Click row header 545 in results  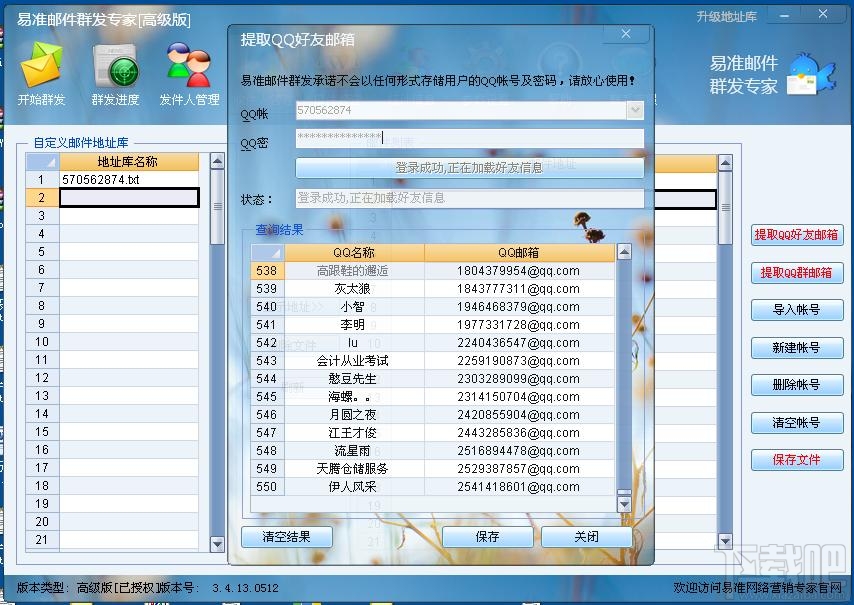click(267, 396)
